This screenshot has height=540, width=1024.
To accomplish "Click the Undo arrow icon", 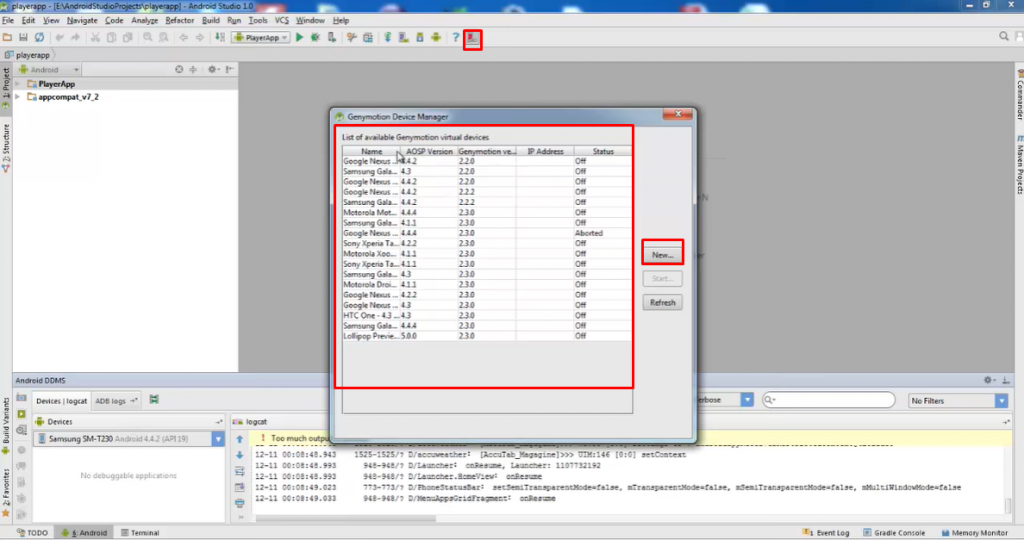I will (59, 37).
